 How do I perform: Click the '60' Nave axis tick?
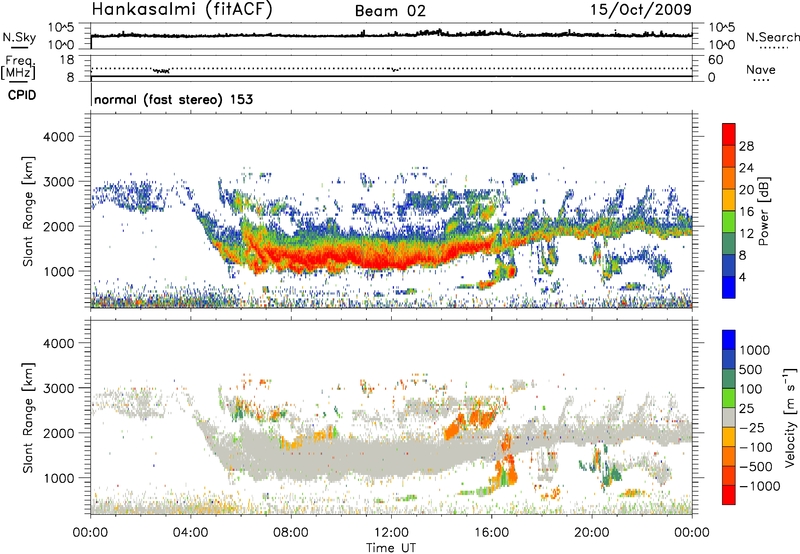[x=715, y=60]
